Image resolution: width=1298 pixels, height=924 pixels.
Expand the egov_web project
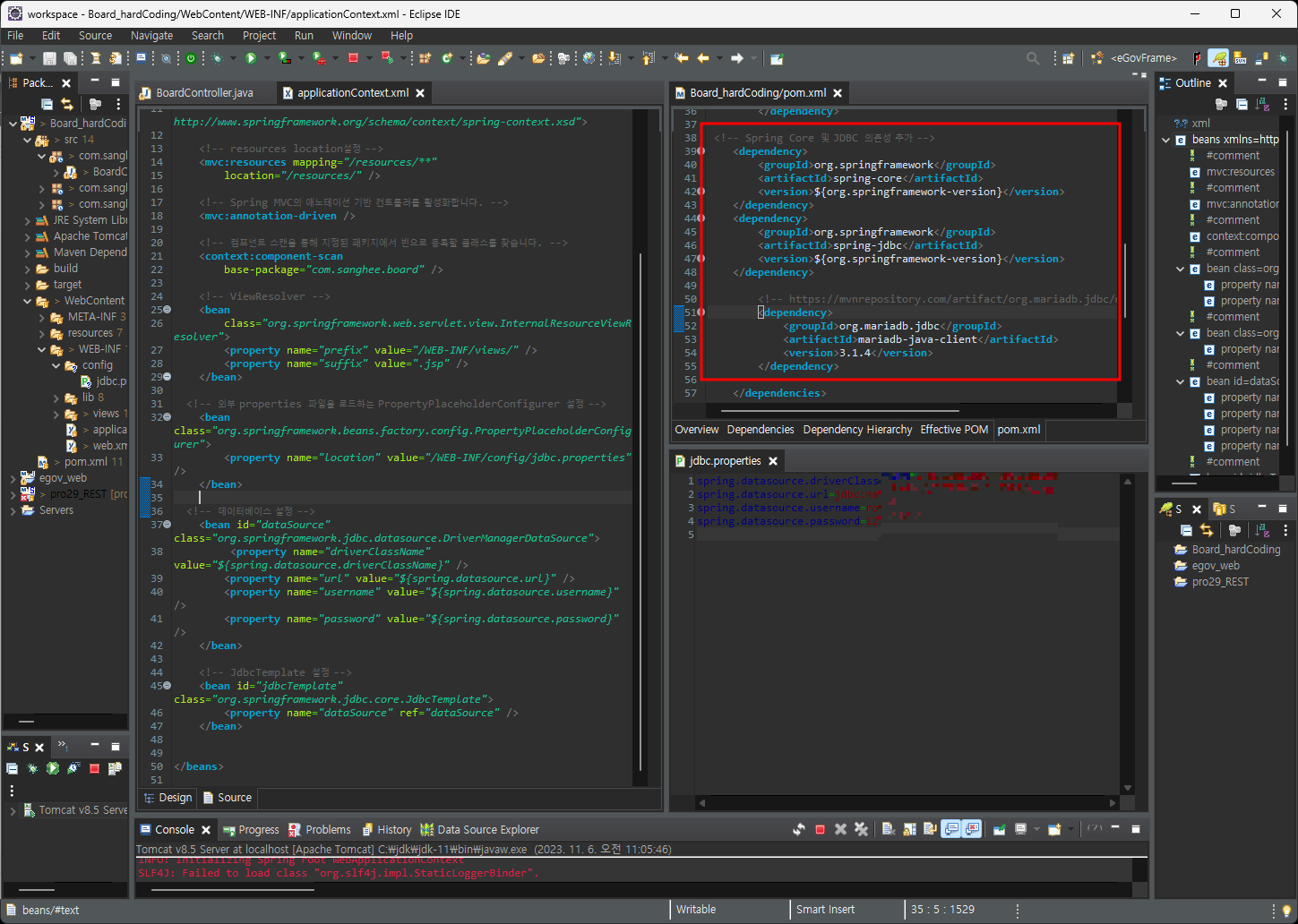point(13,478)
